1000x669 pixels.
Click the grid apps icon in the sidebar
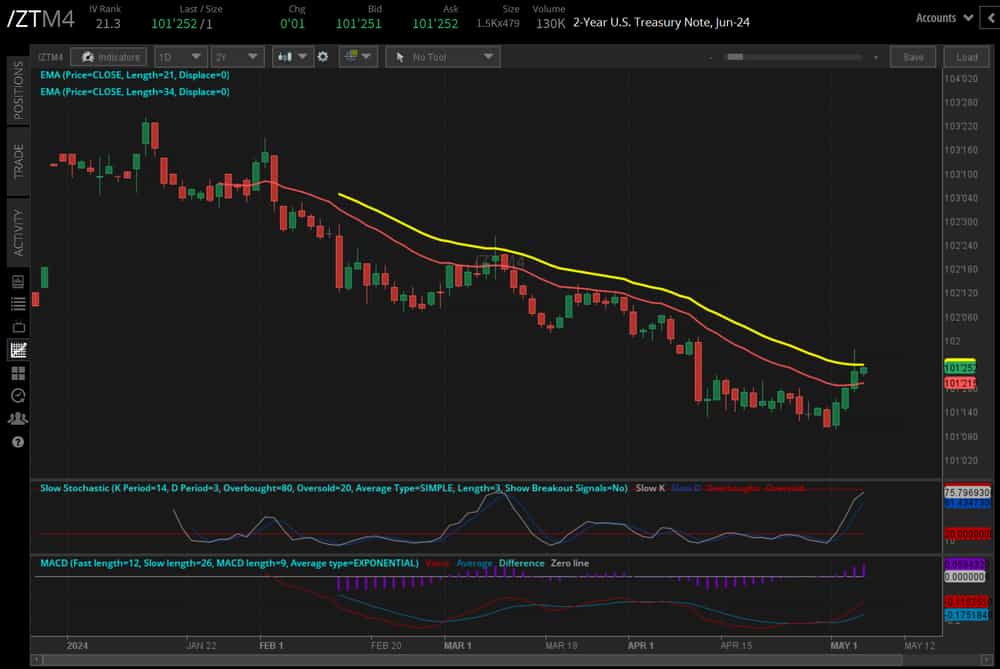coord(17,372)
